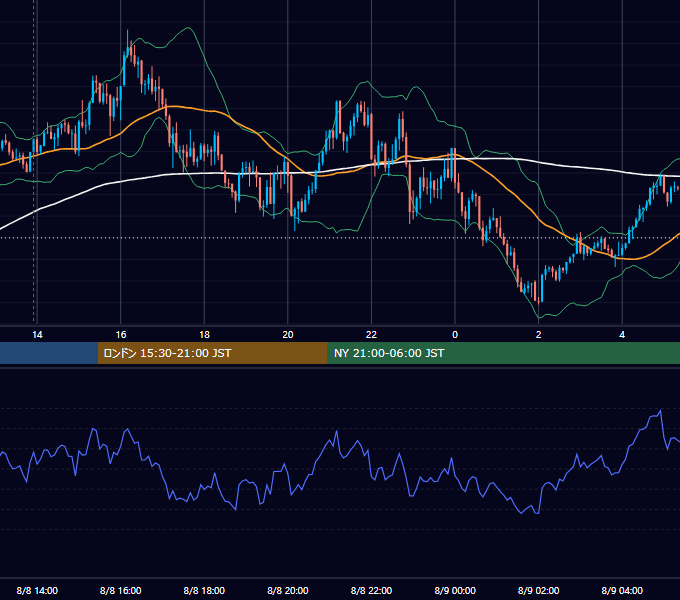This screenshot has height=600, width=680.
Task: Click the NY 21:00-06:00 JST session bar
Action: 503,353
